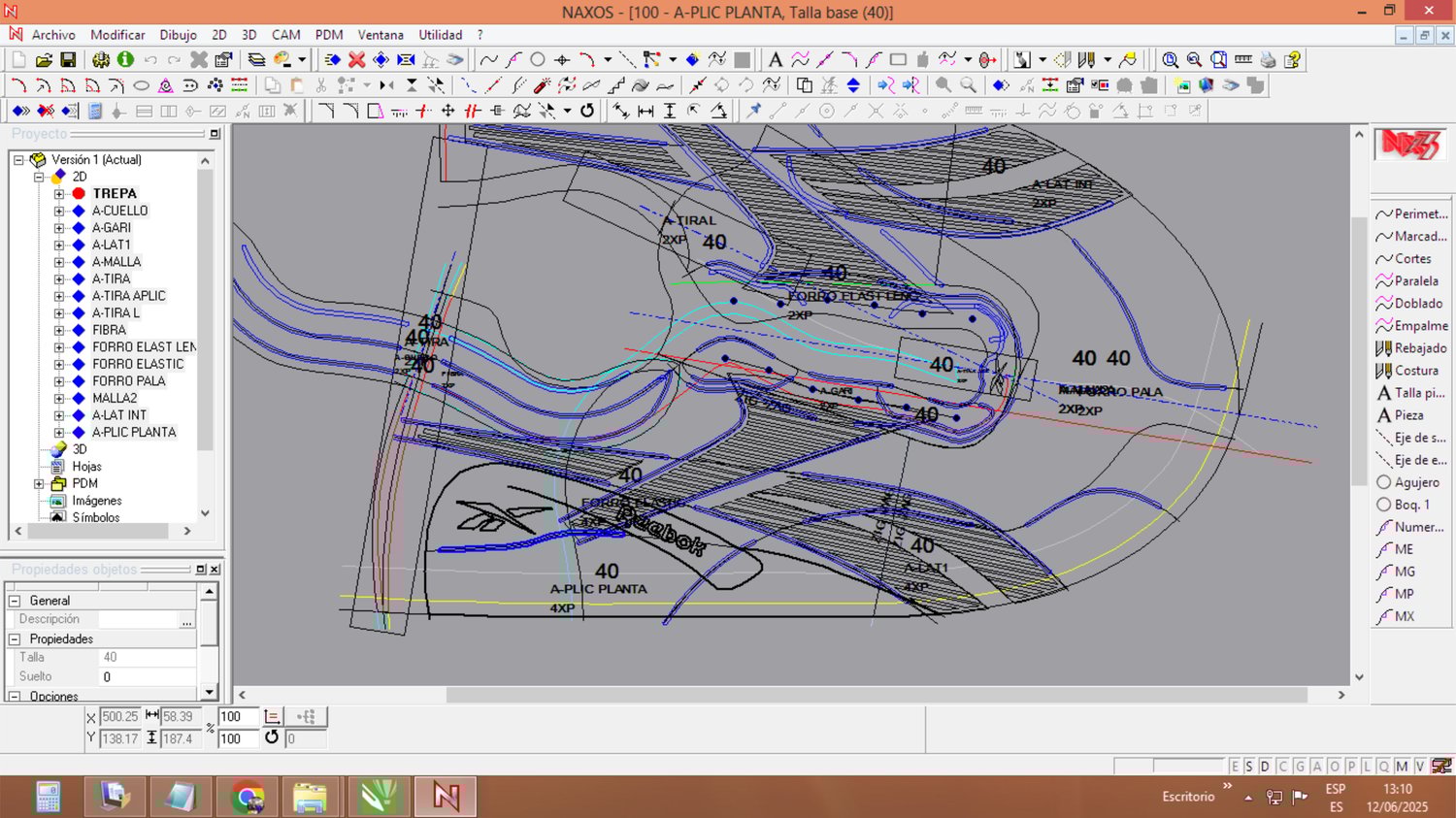Select the text tool letter A icon
The height and width of the screenshot is (818, 1456).
pos(775,60)
